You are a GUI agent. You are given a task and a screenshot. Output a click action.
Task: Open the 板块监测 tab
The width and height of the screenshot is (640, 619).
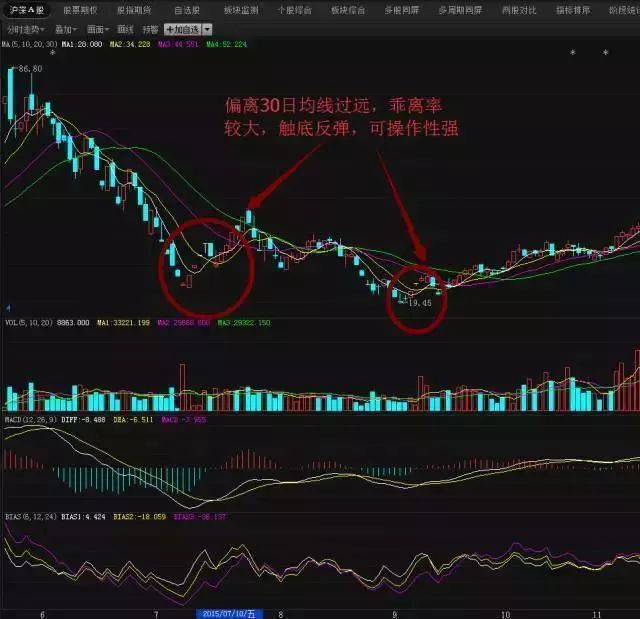(x=240, y=9)
